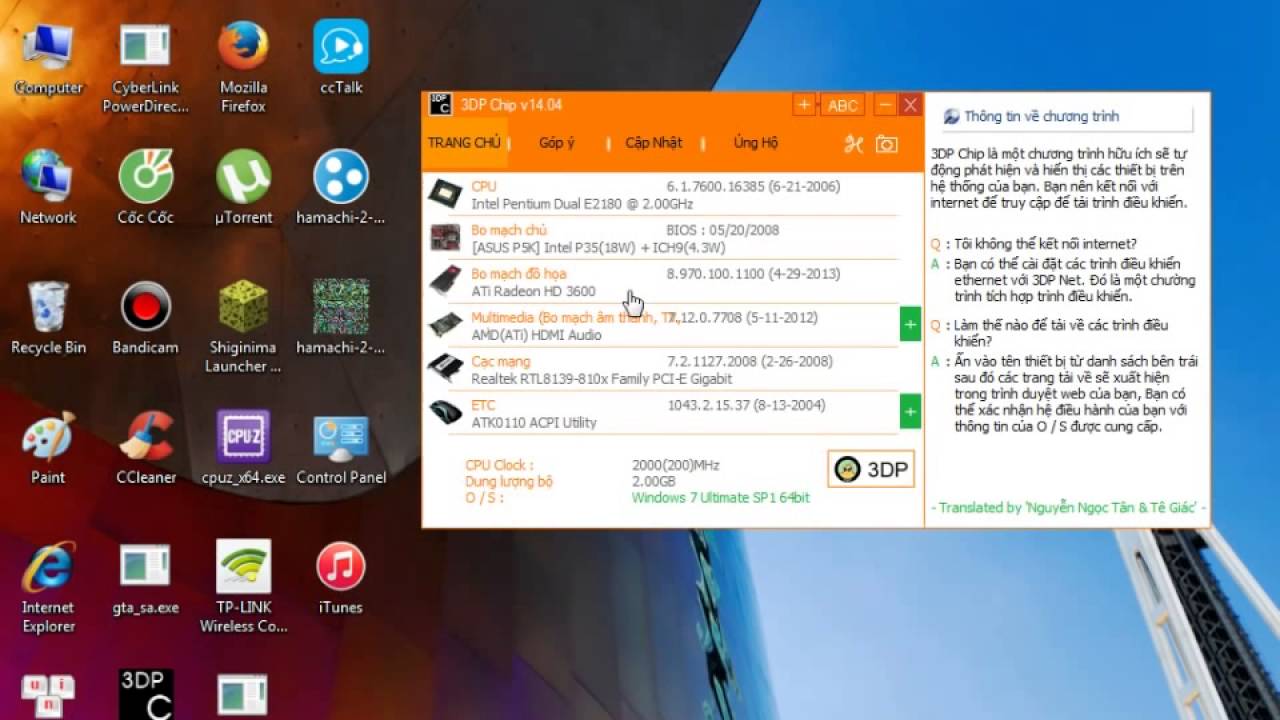This screenshot has height=720, width=1280.
Task: Click the Cạc mạng device link
Action: 501,361
